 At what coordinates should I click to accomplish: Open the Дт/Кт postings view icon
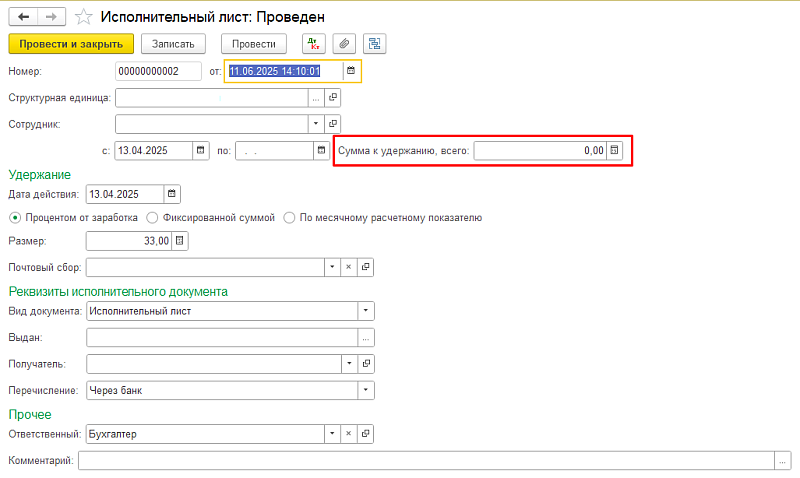point(314,44)
